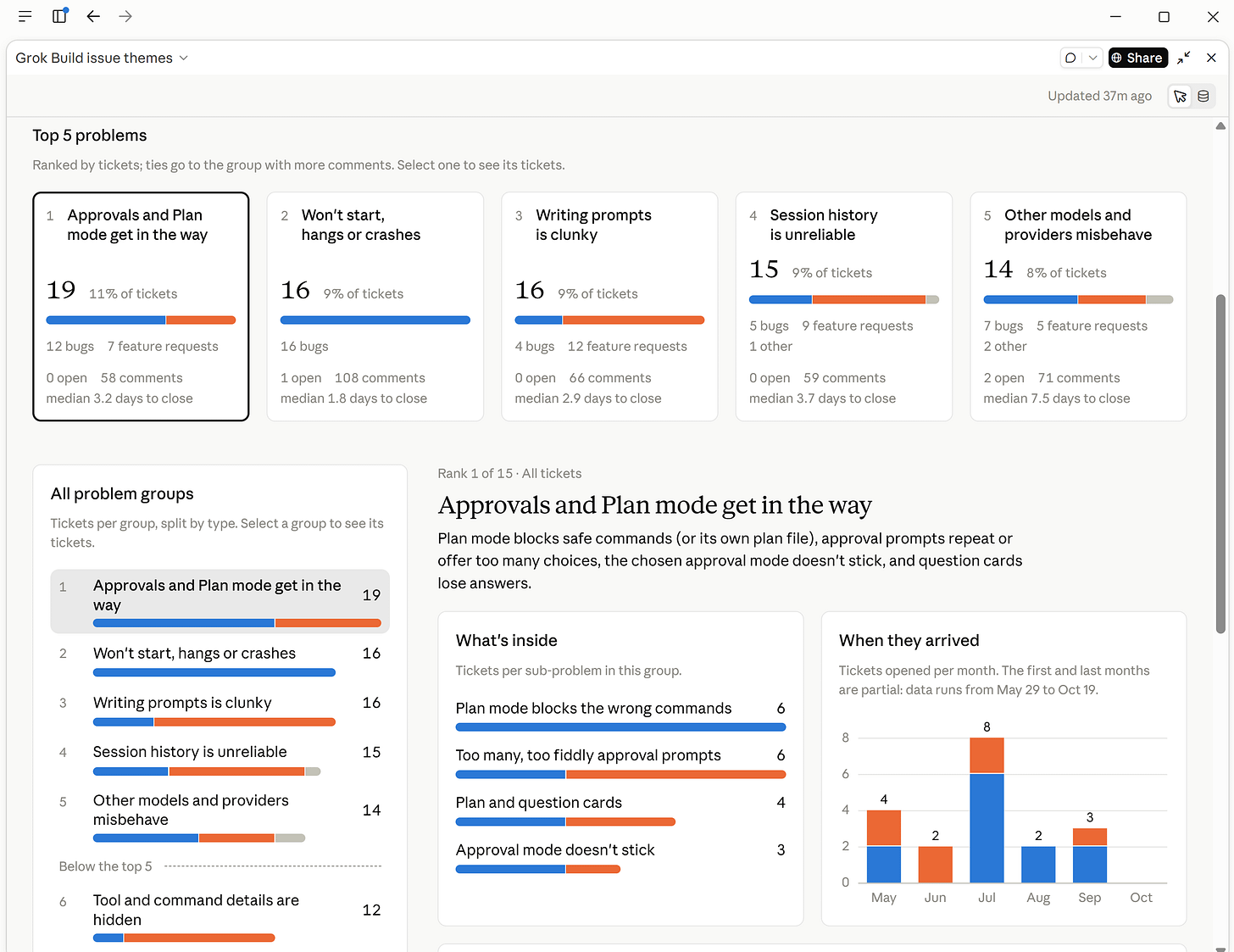This screenshot has width=1234, height=952.
Task: Click the Rank 1 of 15 · All tickets label
Action: coord(509,473)
